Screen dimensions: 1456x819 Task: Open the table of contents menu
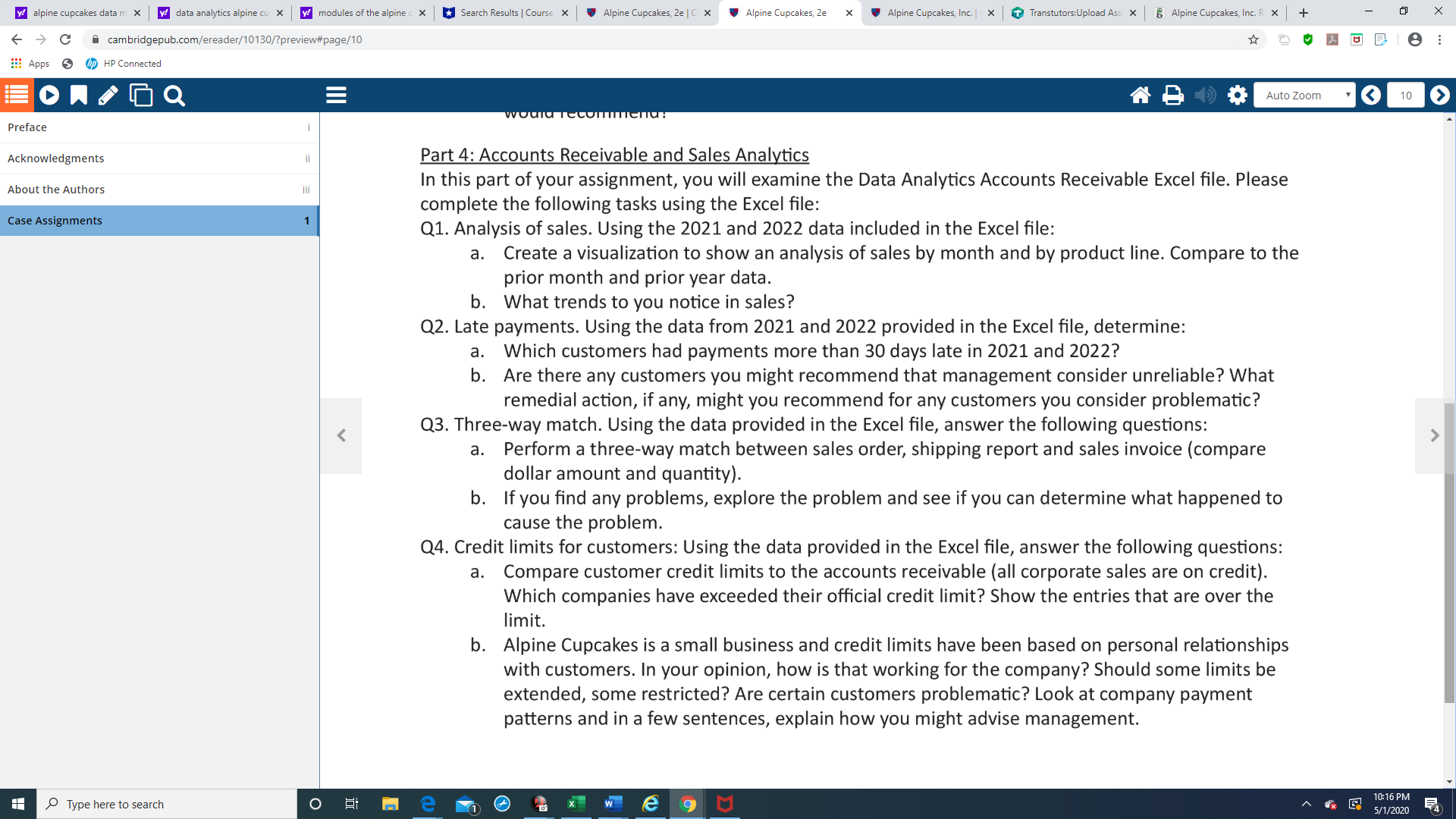click(15, 95)
